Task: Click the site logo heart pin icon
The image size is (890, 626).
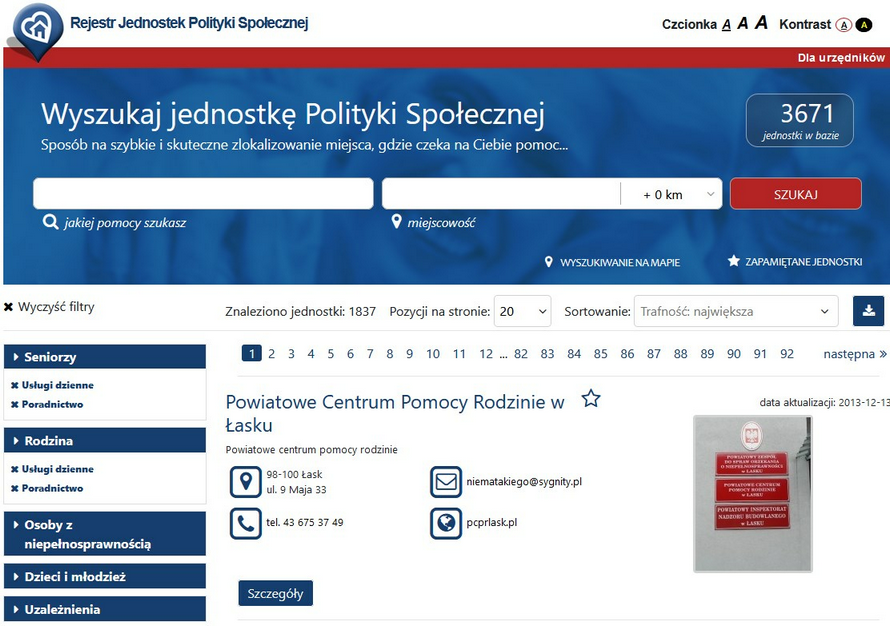Action: (x=36, y=31)
